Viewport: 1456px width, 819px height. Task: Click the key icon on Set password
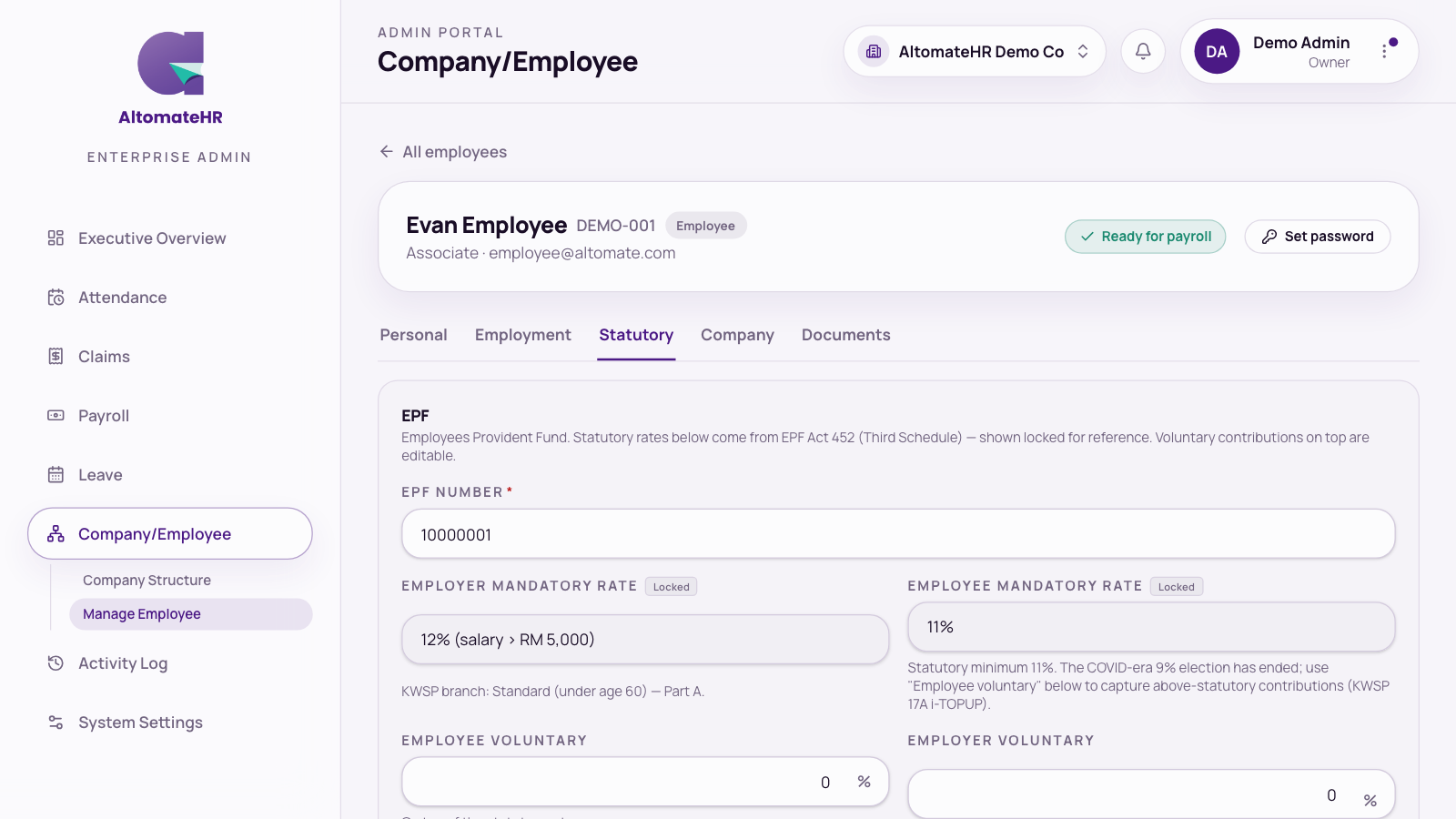point(1269,237)
